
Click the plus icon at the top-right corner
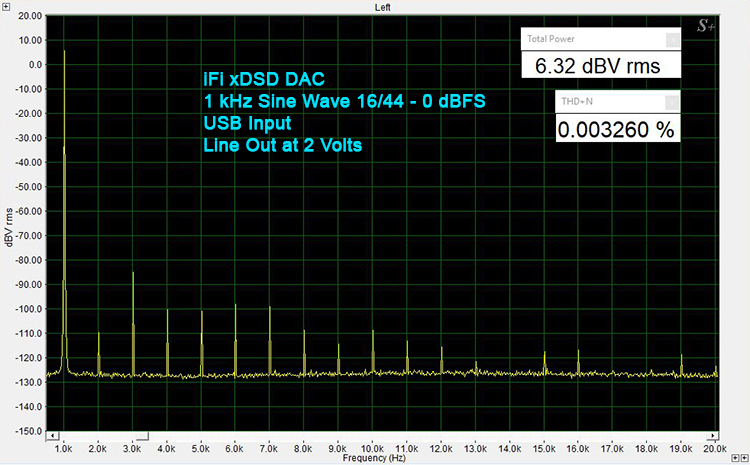(x=743, y=6)
